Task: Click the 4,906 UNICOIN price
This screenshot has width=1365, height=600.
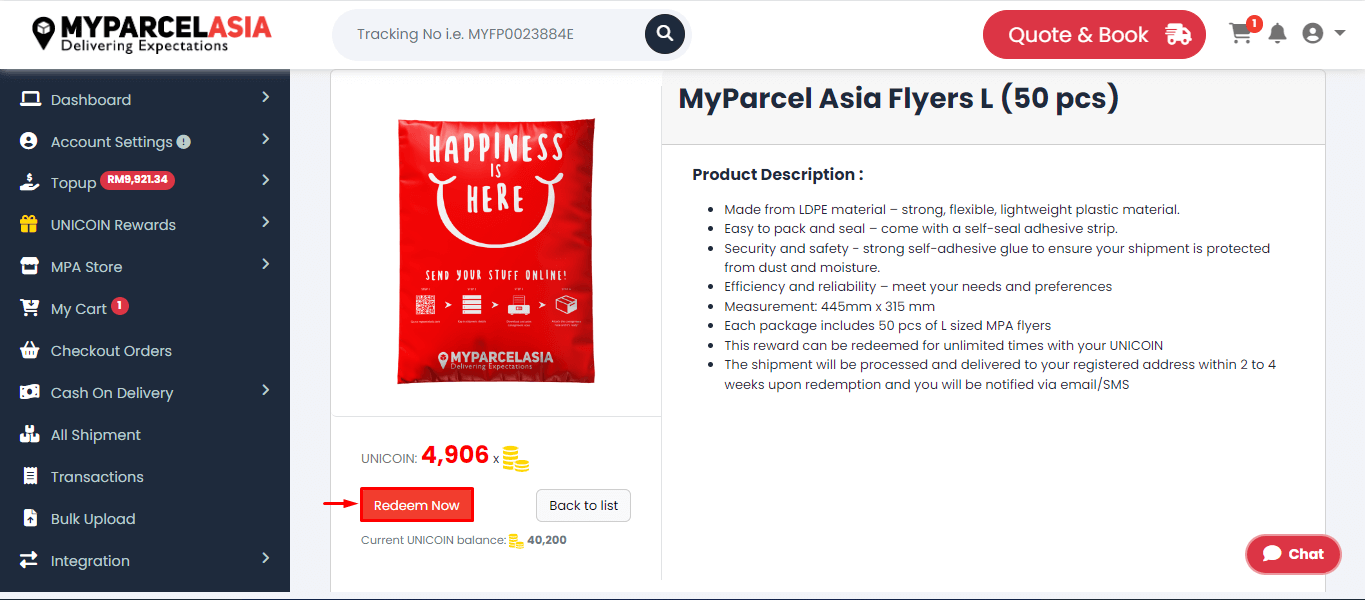Action: coord(455,455)
